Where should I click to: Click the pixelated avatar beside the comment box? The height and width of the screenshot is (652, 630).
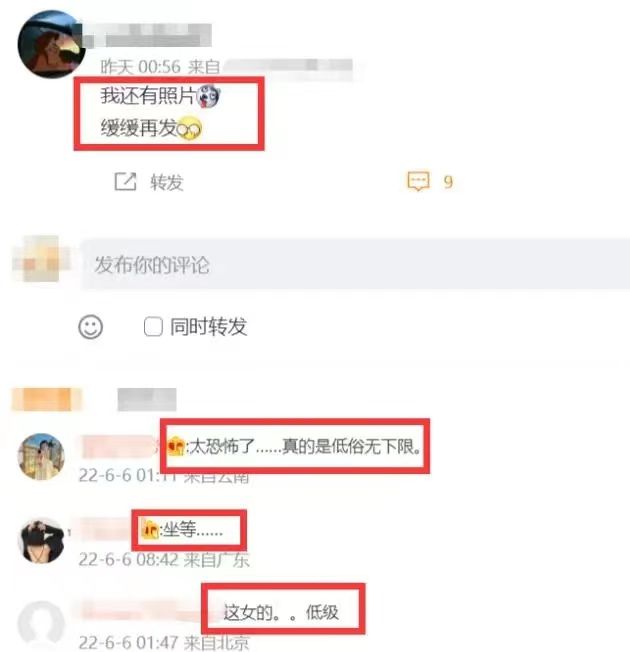[41, 259]
